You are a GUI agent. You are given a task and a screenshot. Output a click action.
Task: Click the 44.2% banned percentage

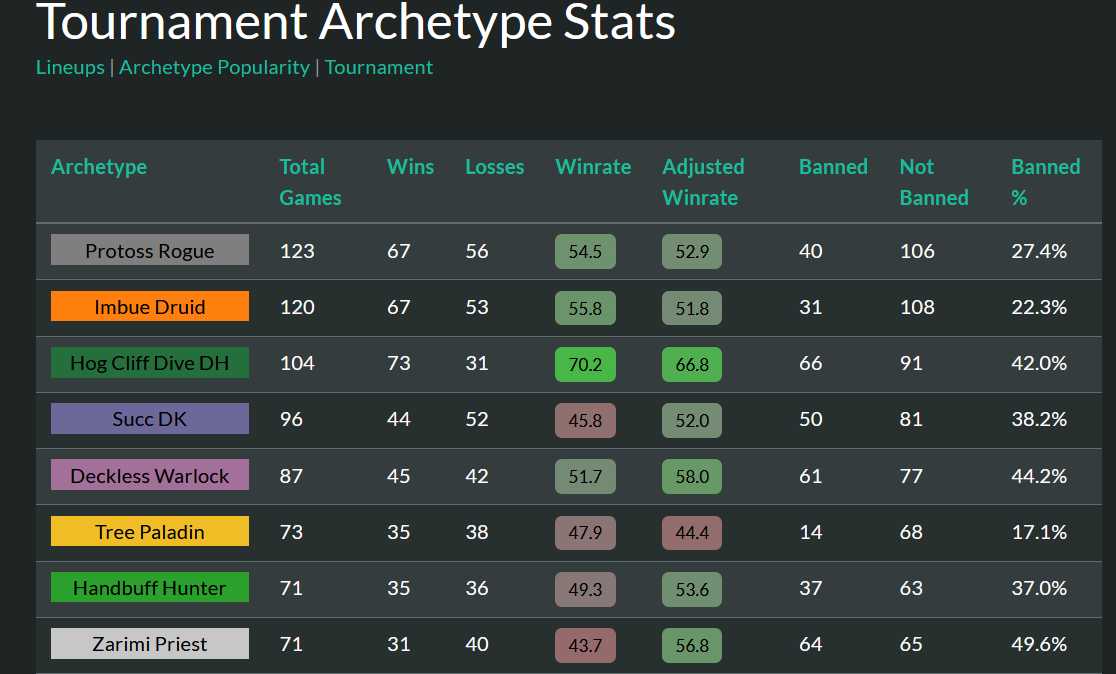point(1039,475)
